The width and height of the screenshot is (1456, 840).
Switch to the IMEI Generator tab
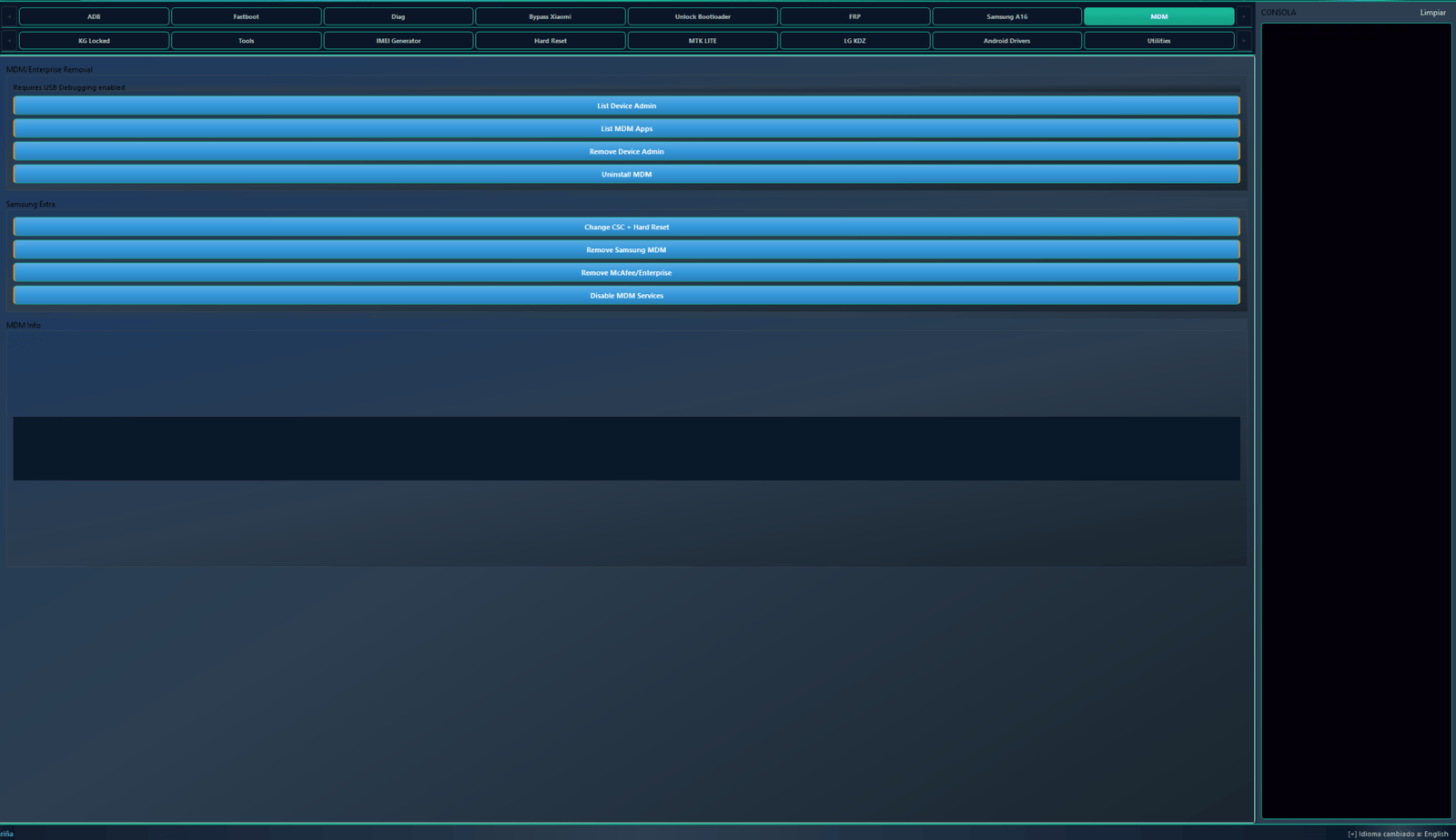tap(398, 41)
